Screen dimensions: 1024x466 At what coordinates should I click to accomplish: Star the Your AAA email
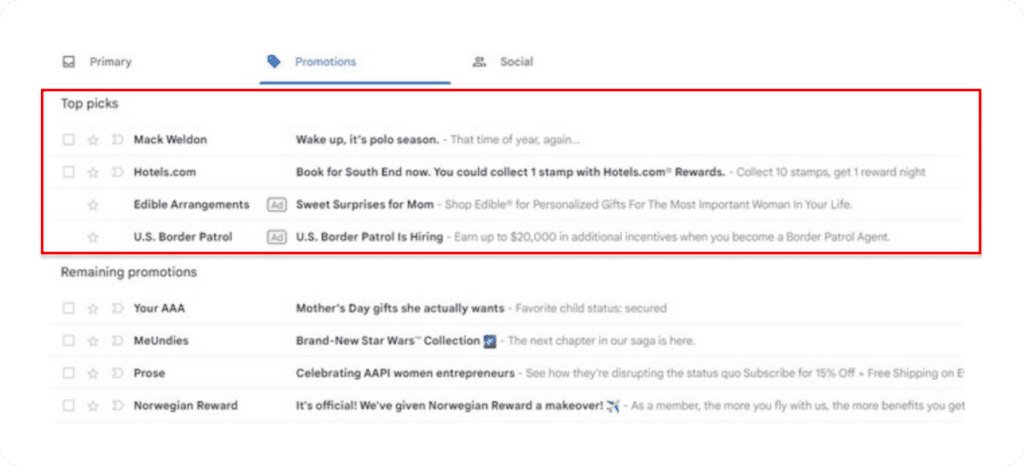93,308
